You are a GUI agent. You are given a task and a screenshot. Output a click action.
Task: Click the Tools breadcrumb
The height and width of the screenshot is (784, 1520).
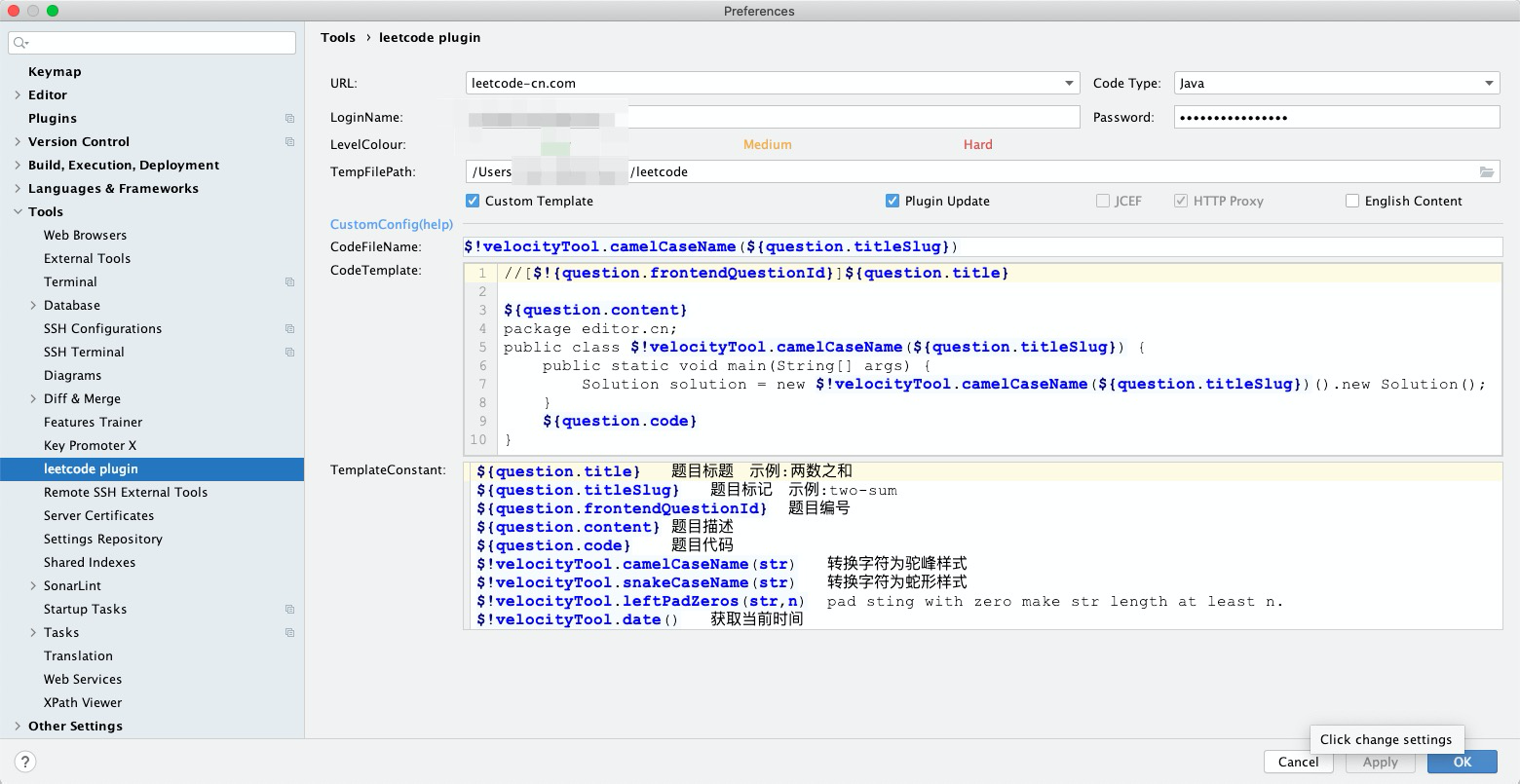point(338,38)
